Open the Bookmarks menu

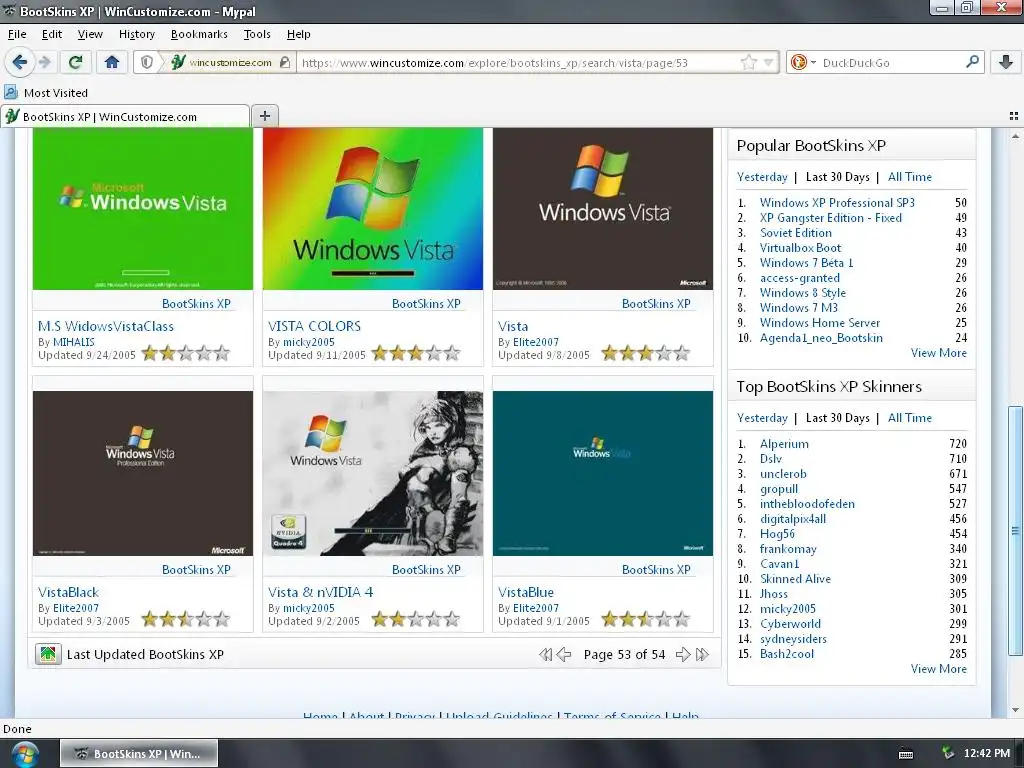coord(199,34)
